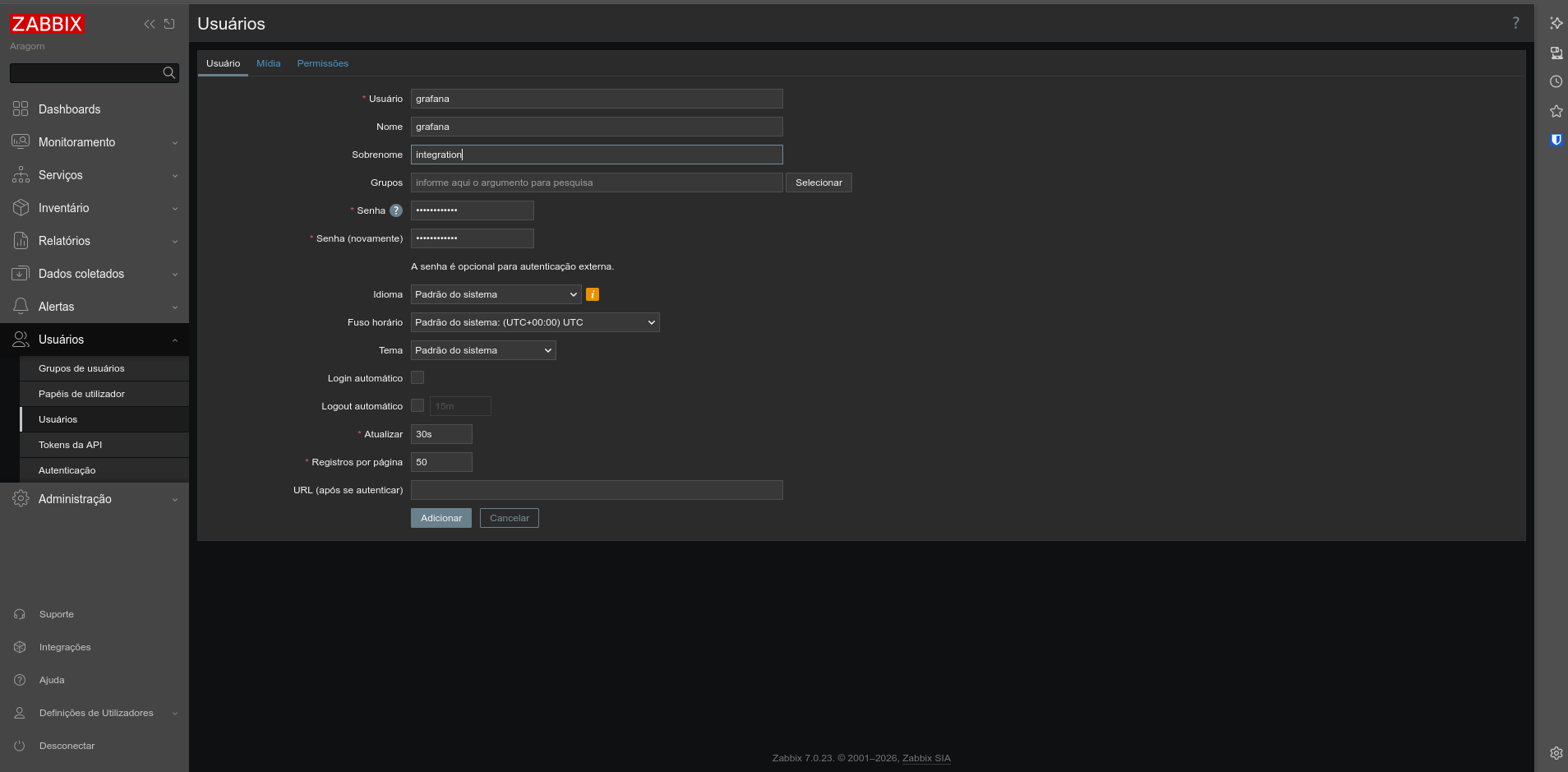Collapse the Usuários sidebar section
The width and height of the screenshot is (1568, 772).
click(x=174, y=339)
